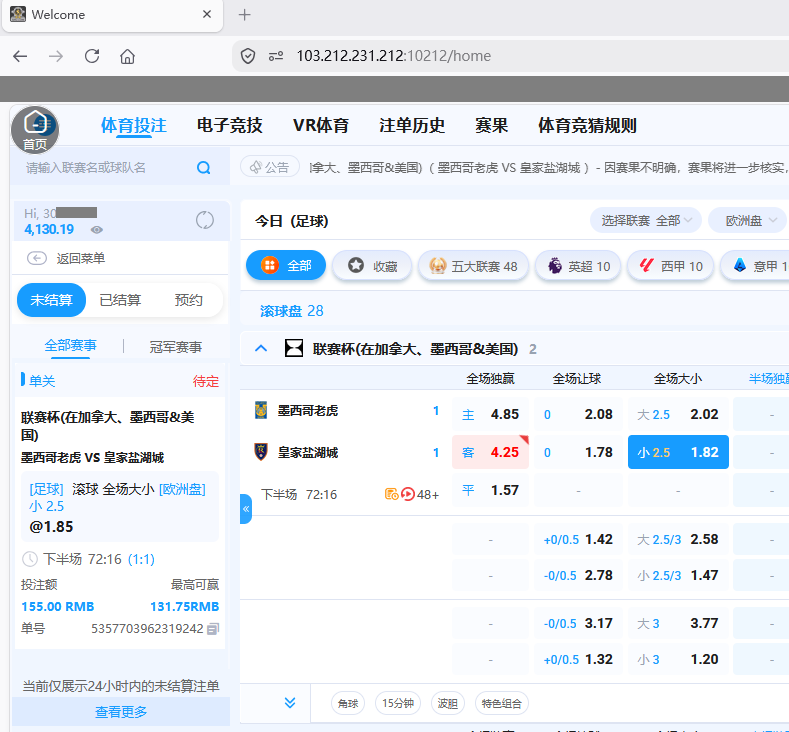
Task: Open the 48+ more markets link
Action: [x=428, y=495]
